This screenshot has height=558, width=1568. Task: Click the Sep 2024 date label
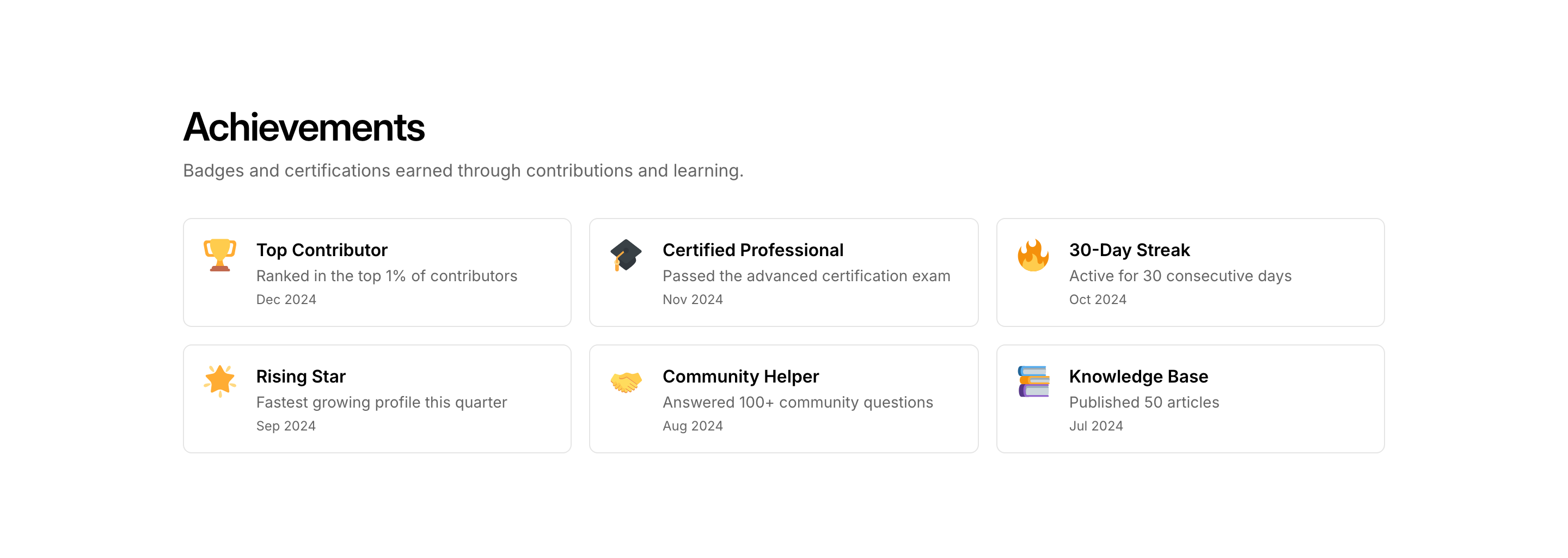(285, 426)
